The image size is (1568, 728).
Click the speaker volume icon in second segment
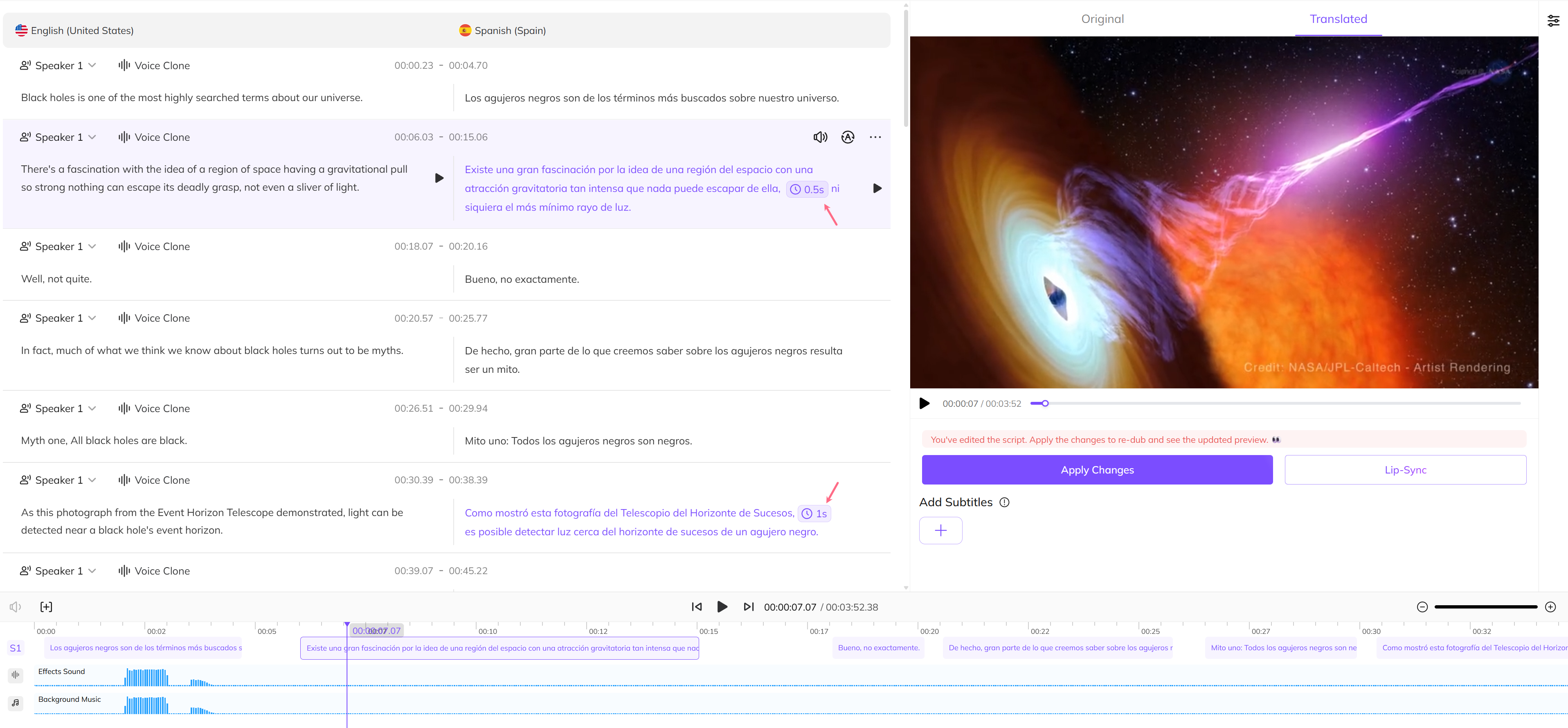tap(820, 137)
